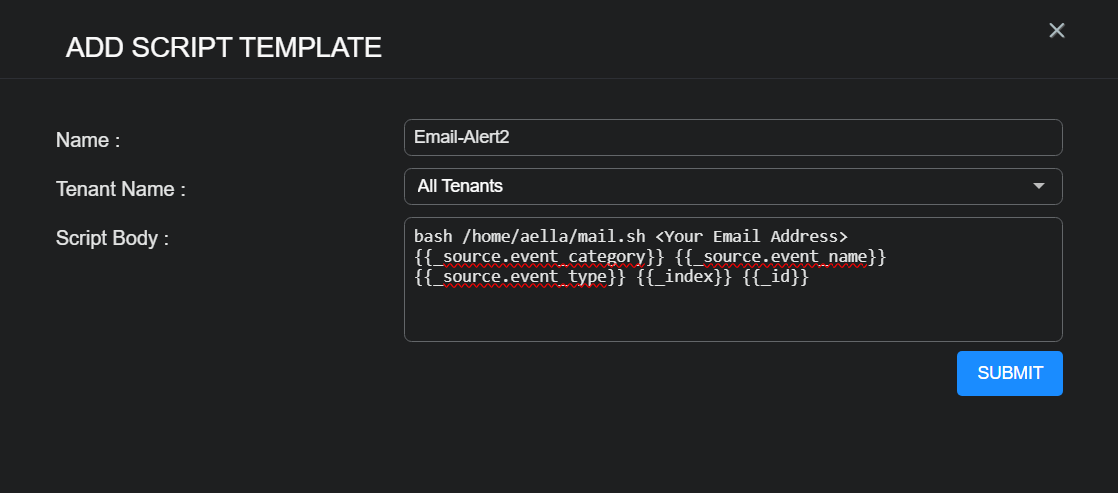This screenshot has height=493, width=1118.
Task: Click the Tenant Name dropdown arrow
Action: [x=1039, y=186]
